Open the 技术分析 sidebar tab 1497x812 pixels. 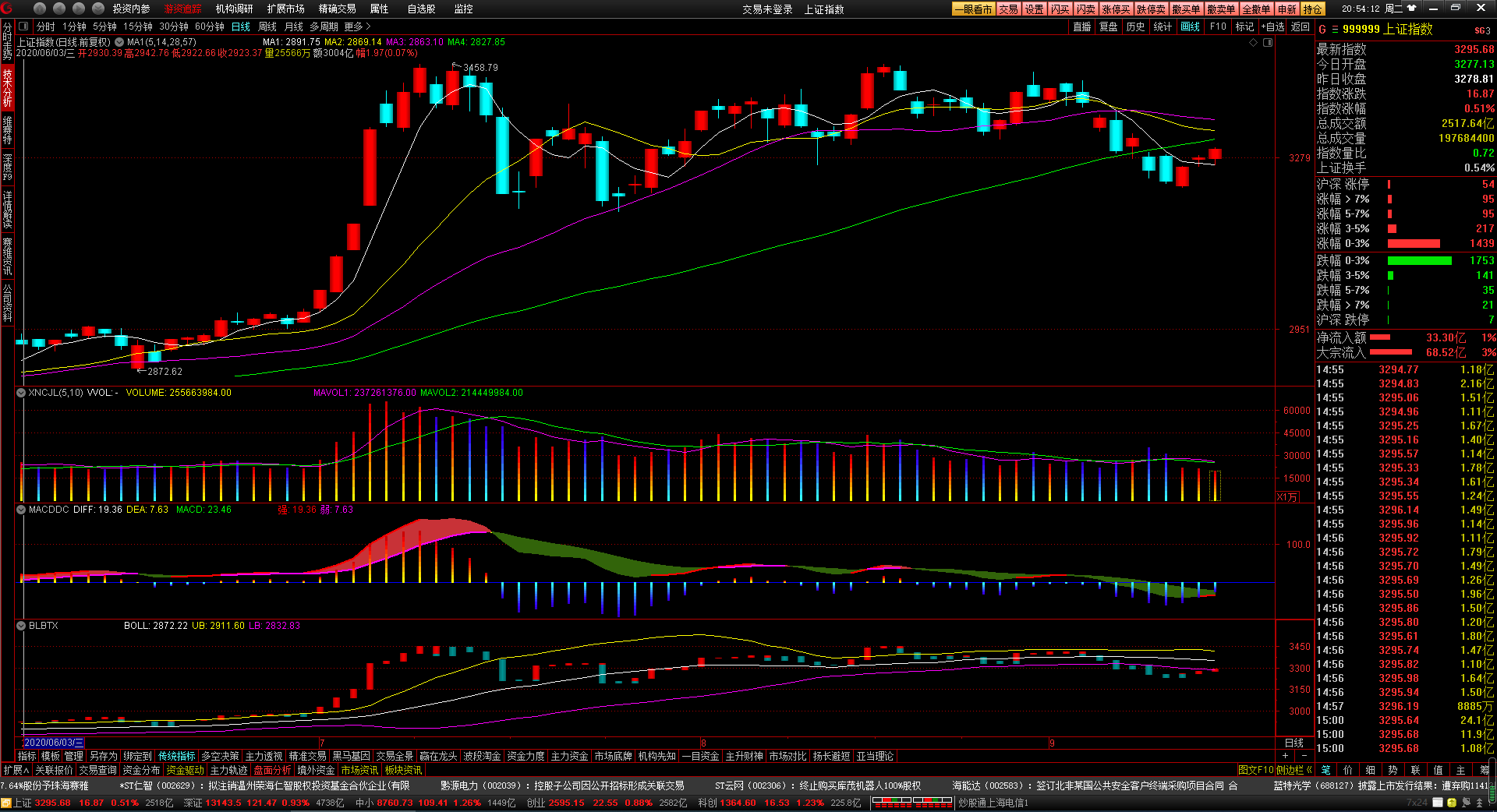click(7, 88)
